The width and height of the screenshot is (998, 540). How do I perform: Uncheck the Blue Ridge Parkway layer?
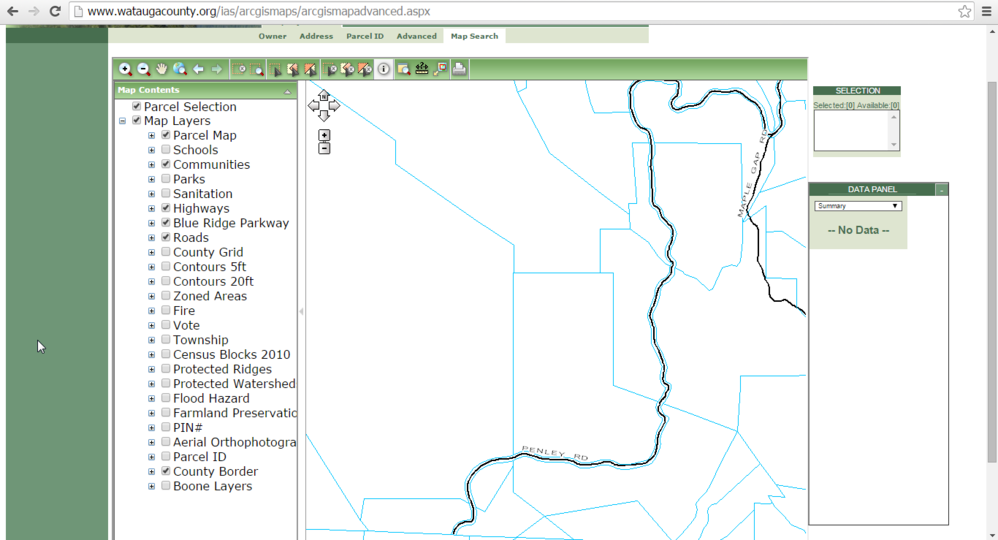point(166,223)
